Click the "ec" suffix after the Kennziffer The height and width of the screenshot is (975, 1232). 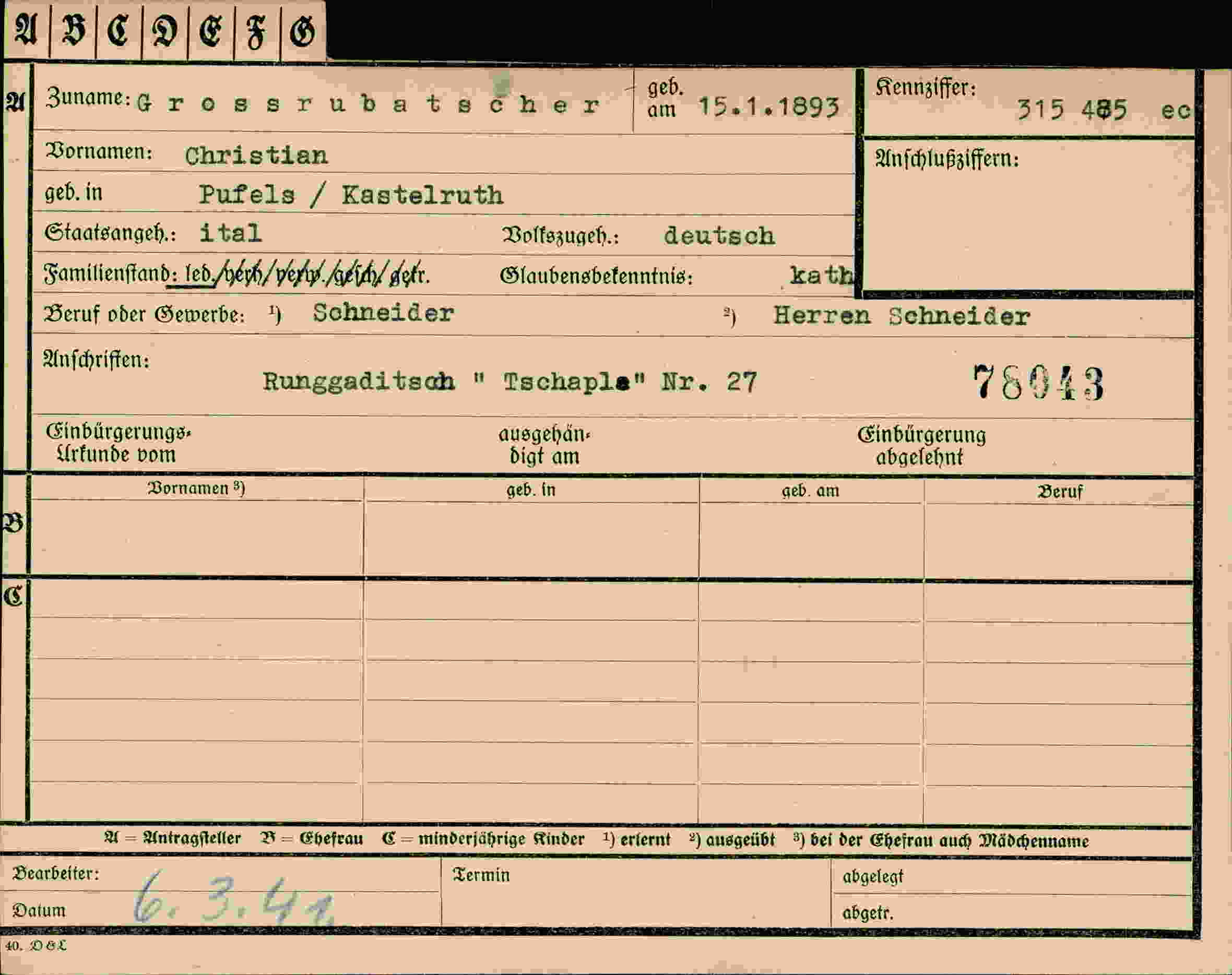pos(1176,111)
